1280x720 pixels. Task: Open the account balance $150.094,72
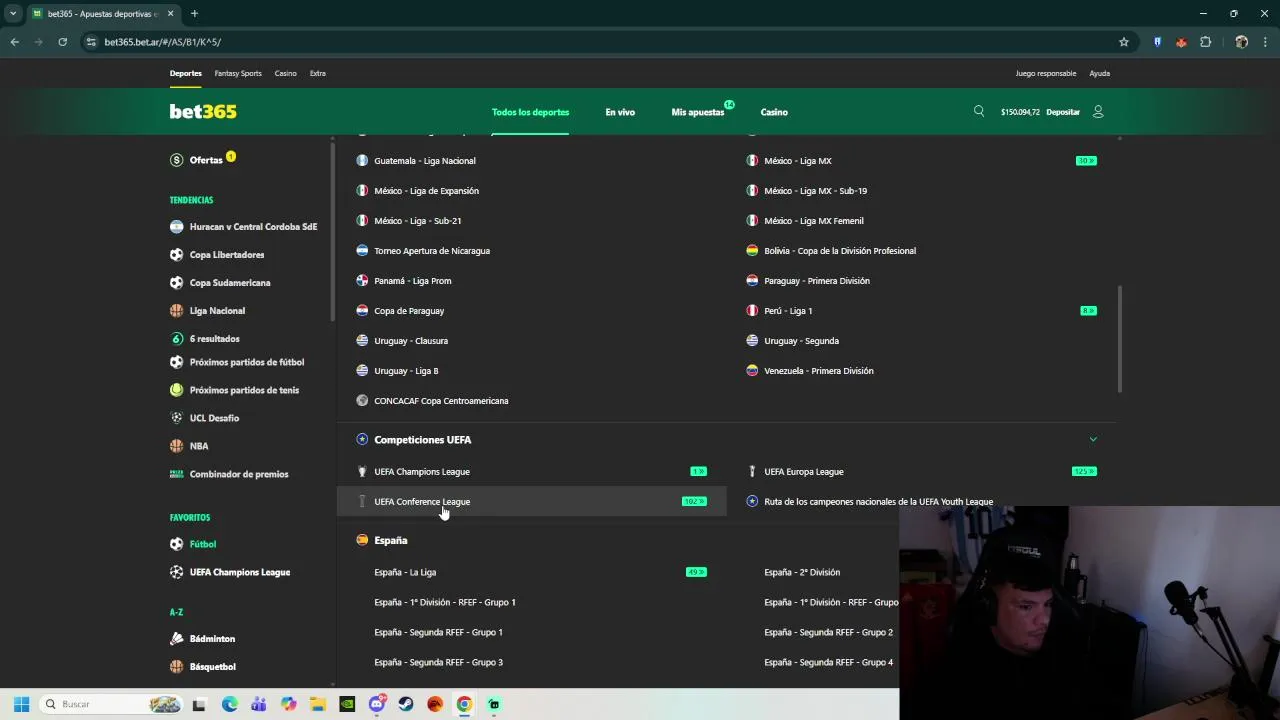click(1020, 112)
